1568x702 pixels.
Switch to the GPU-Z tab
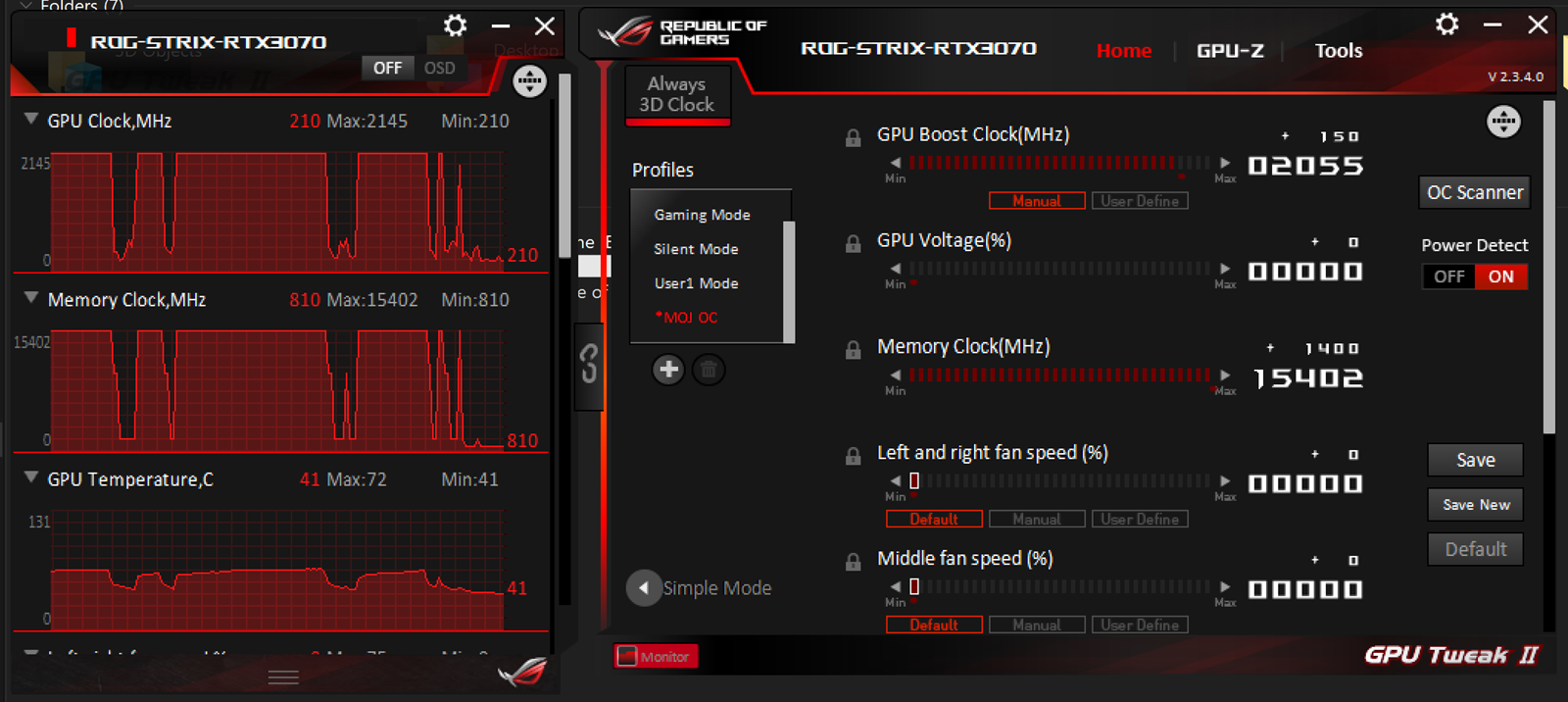(x=1230, y=51)
